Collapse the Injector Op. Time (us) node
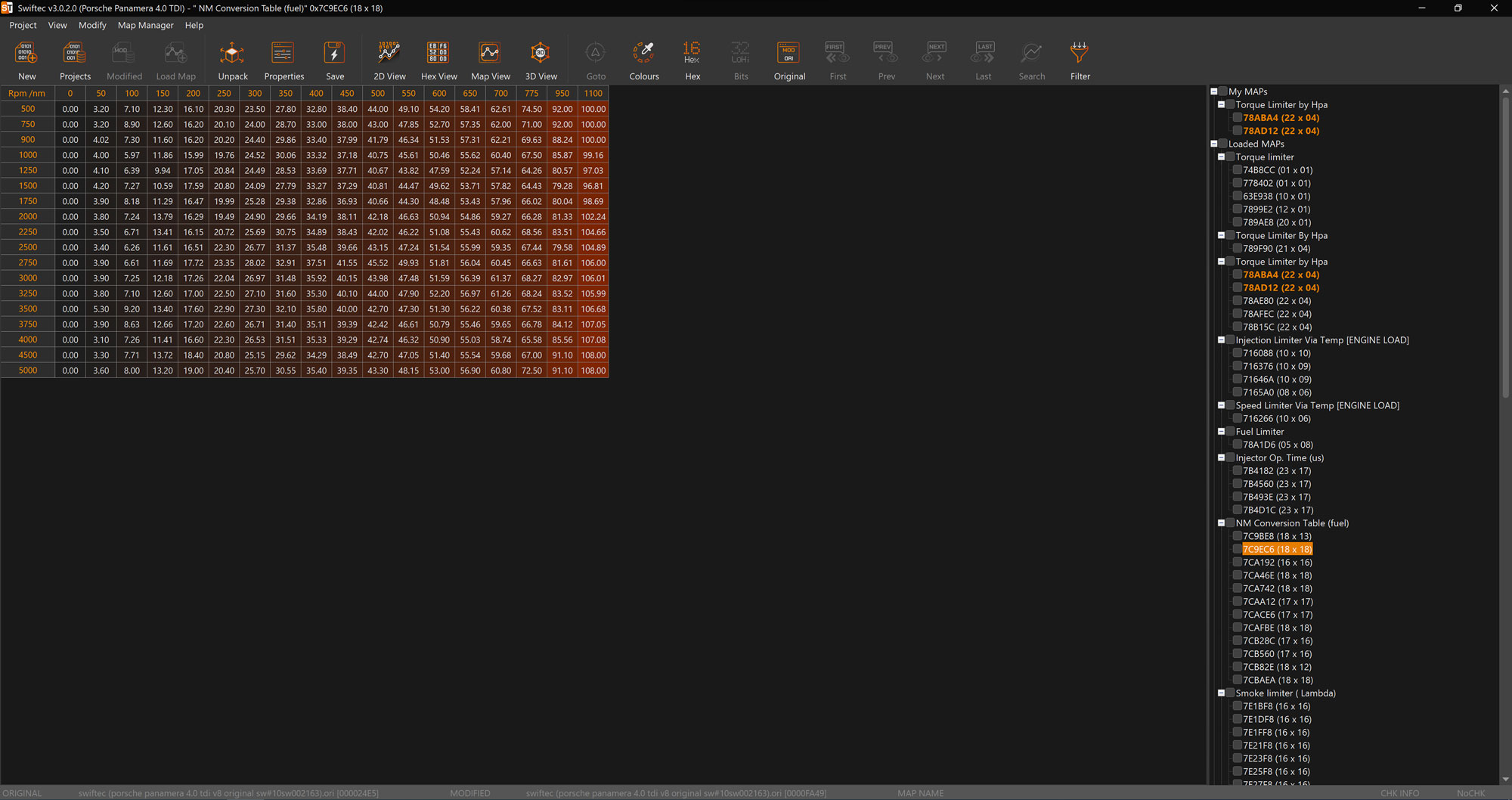 coord(1221,458)
